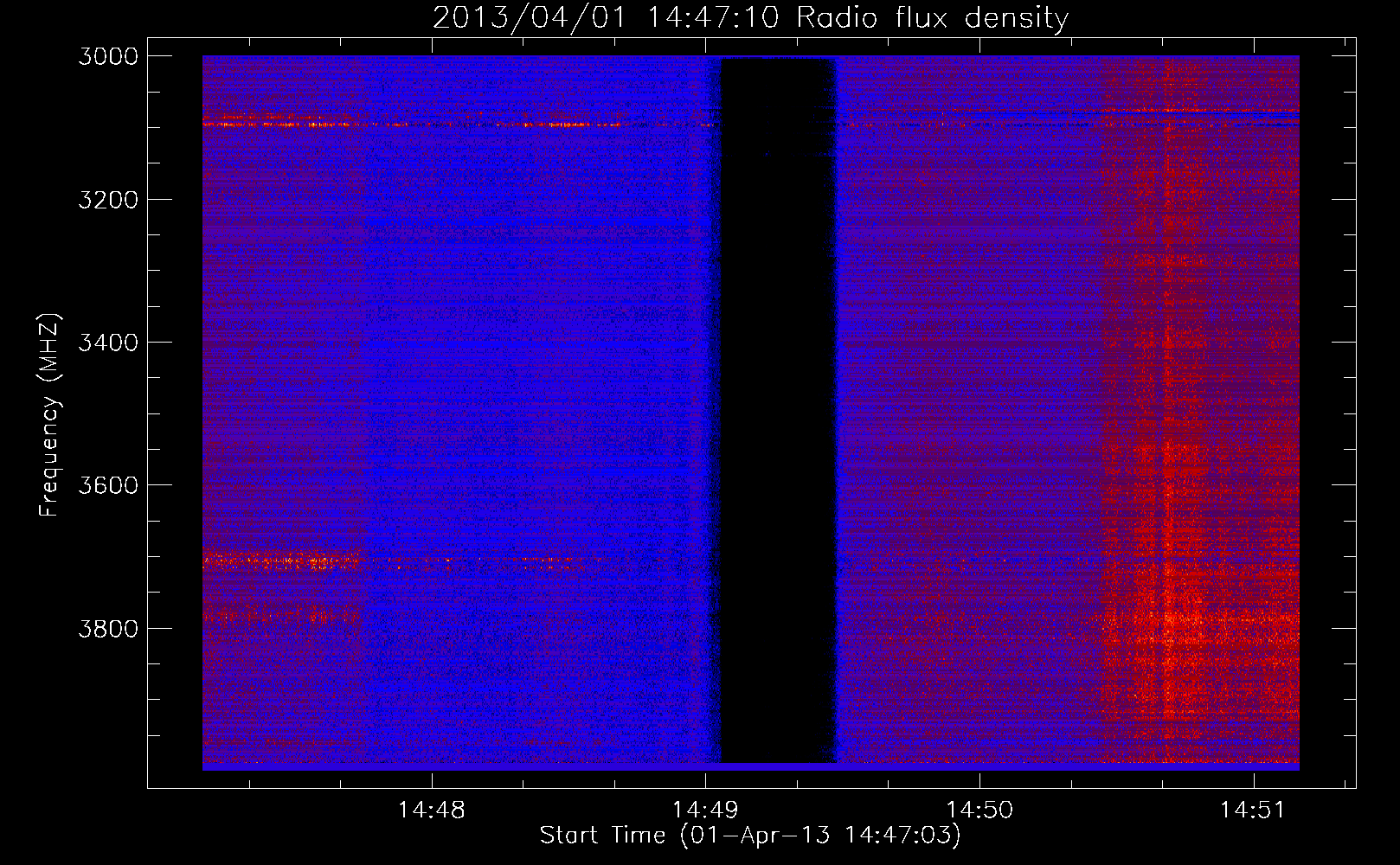
Task: Click the 14:49 time axis label
Action: click(705, 811)
